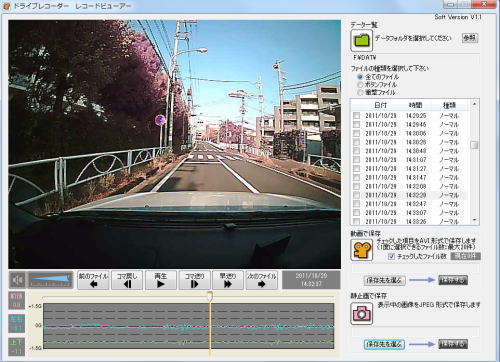This screenshot has height=362, width=500.
Task: Click the 2011/10/29 timestamp display box
Action: click(x=311, y=280)
